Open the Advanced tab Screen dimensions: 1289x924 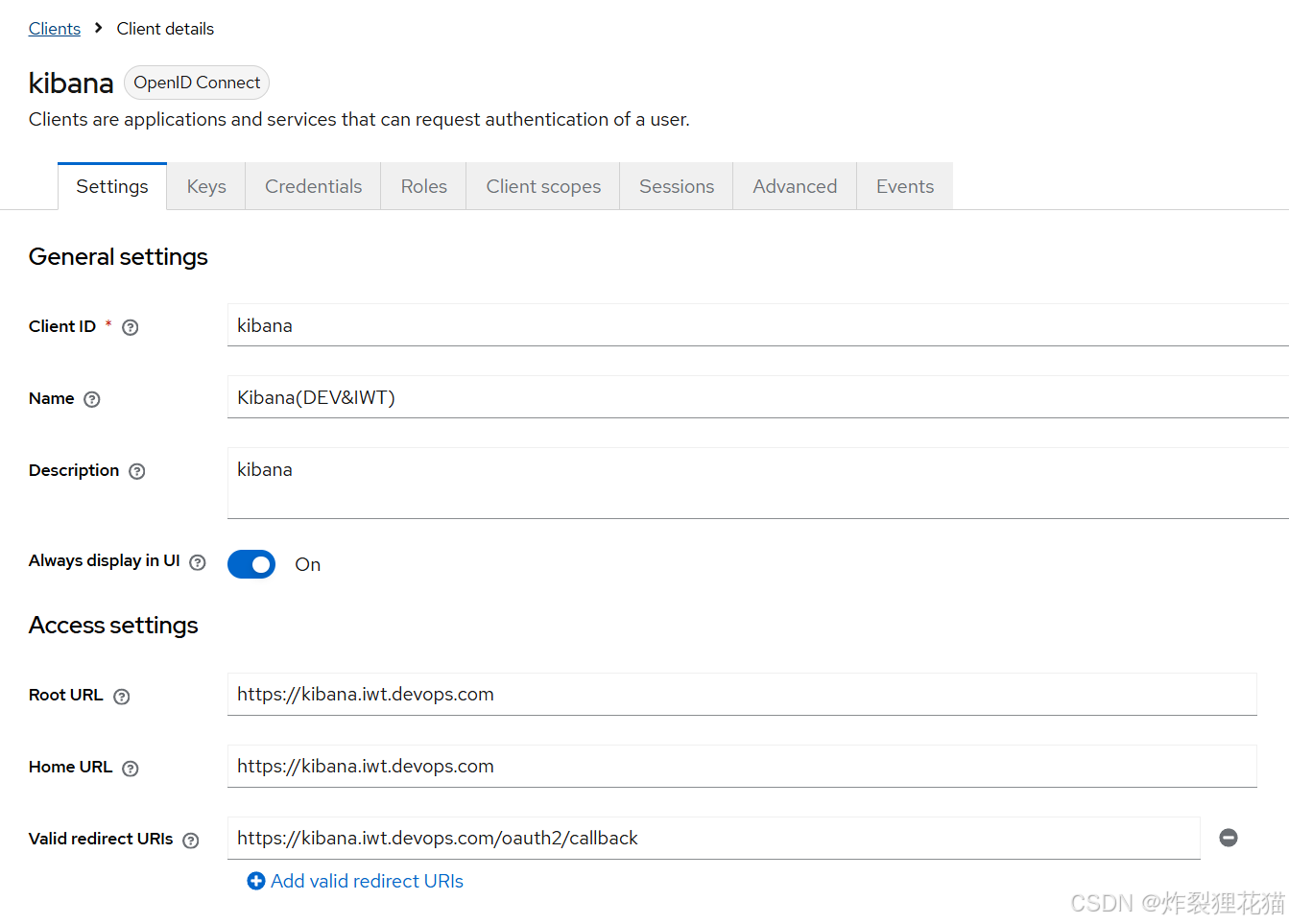point(795,186)
